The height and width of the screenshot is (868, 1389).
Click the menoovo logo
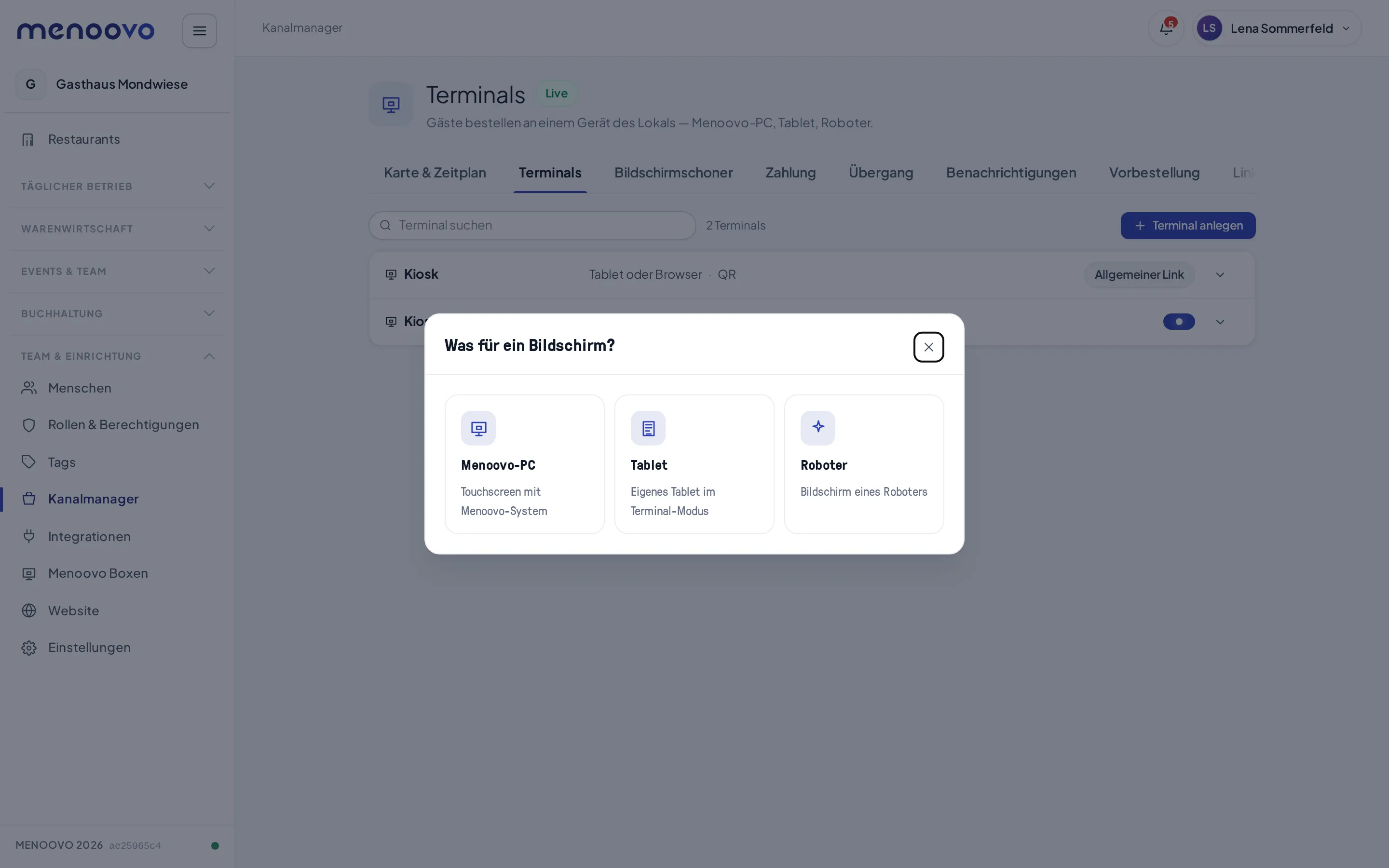85,31
